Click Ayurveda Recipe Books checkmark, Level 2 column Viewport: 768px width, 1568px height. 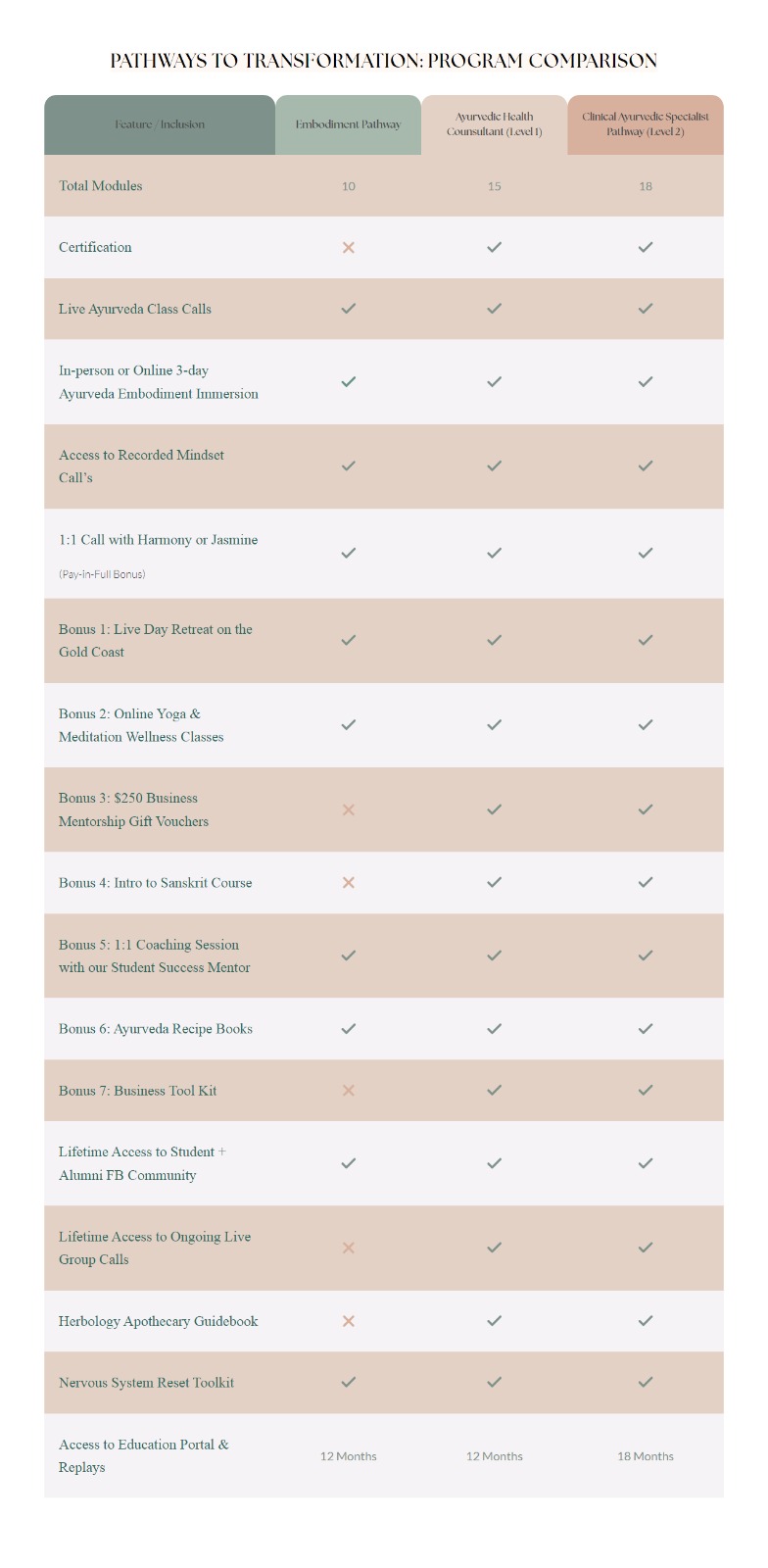pyautogui.click(x=645, y=1029)
